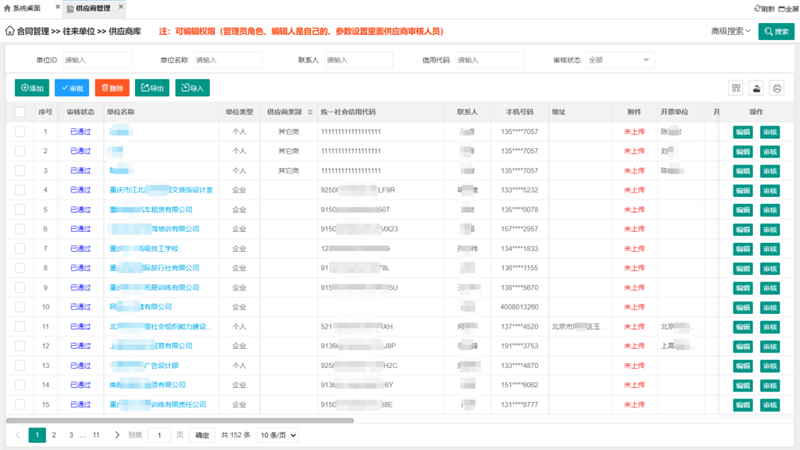Click the 单位ID input field

pos(97,60)
